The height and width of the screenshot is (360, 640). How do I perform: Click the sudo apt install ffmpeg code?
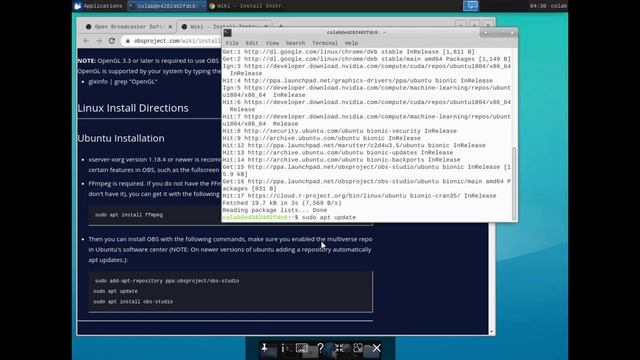tap(129, 215)
